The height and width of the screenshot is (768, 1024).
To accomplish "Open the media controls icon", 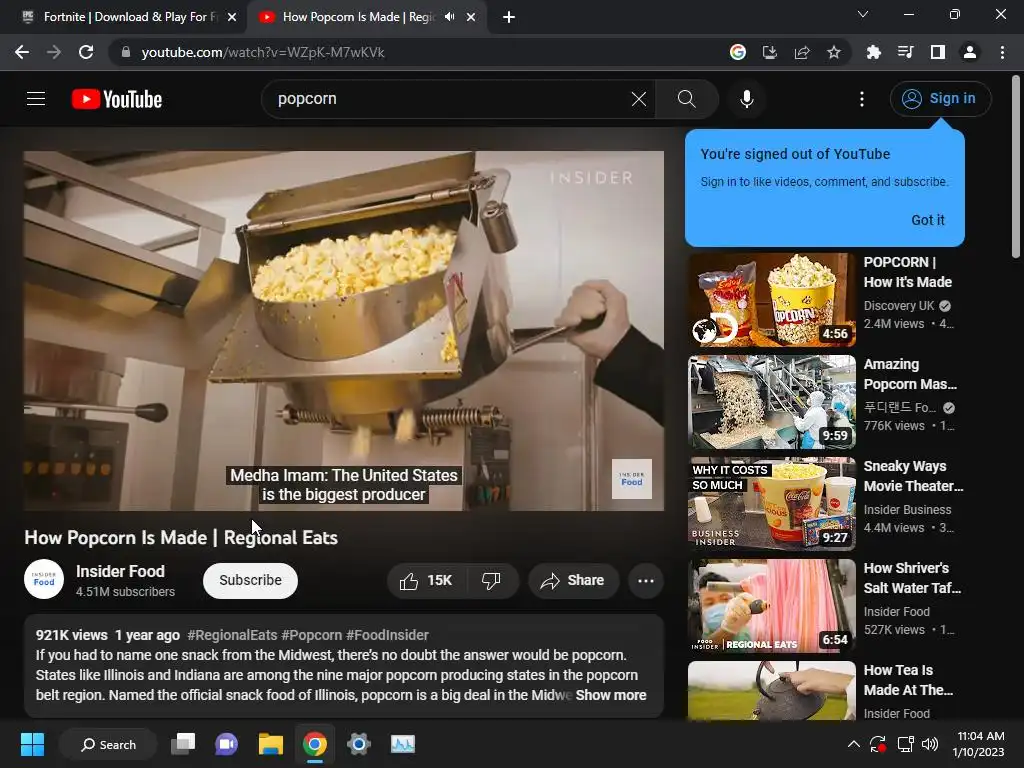I will (x=905, y=52).
